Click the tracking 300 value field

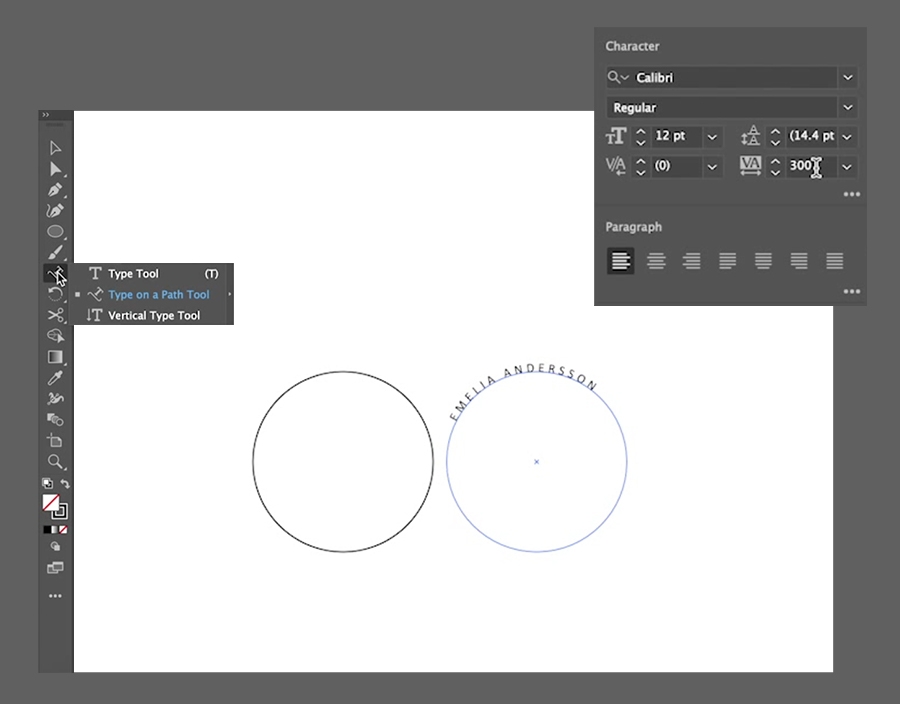pyautogui.click(x=812, y=166)
